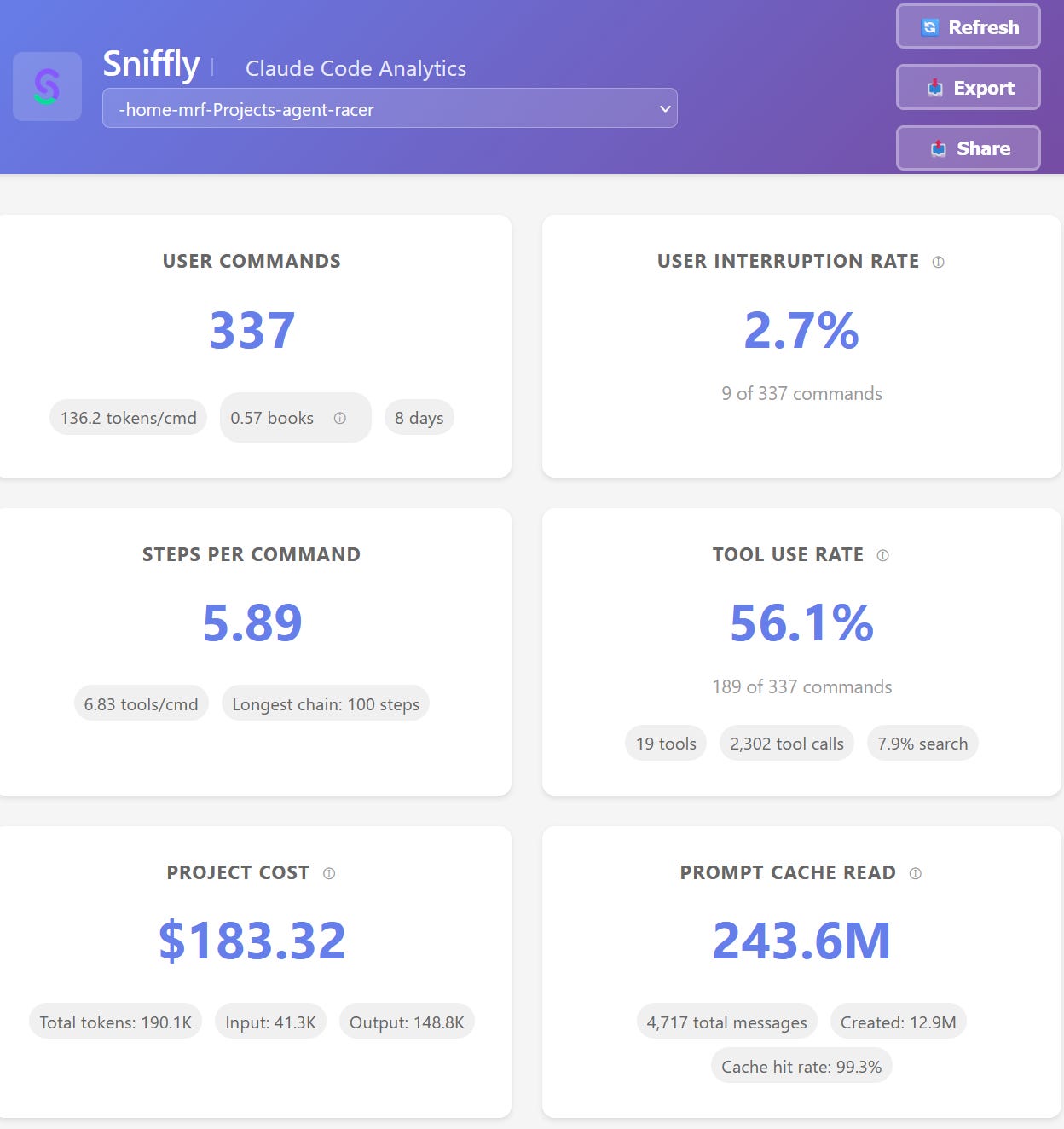Click the info icon next to Project Cost

pos(329,873)
